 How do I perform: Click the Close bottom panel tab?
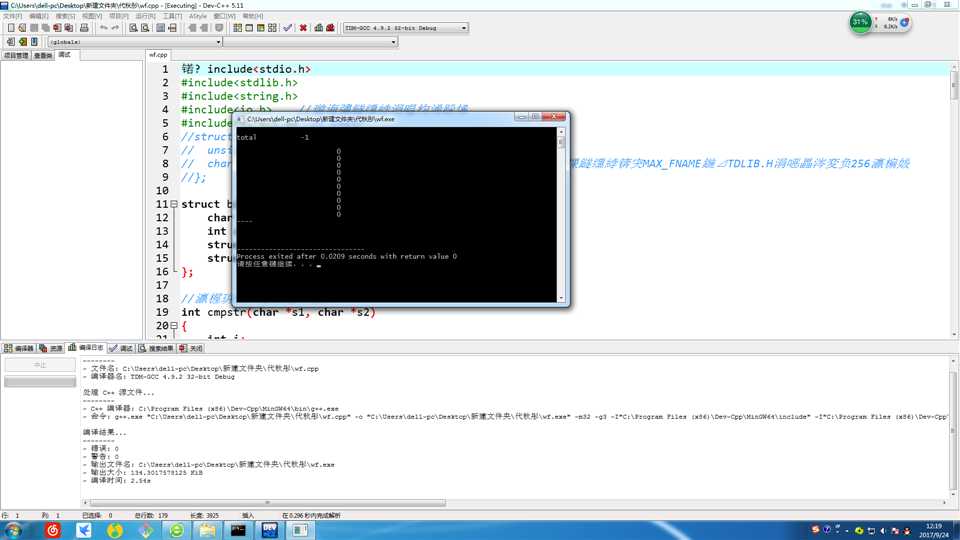tap(190, 348)
